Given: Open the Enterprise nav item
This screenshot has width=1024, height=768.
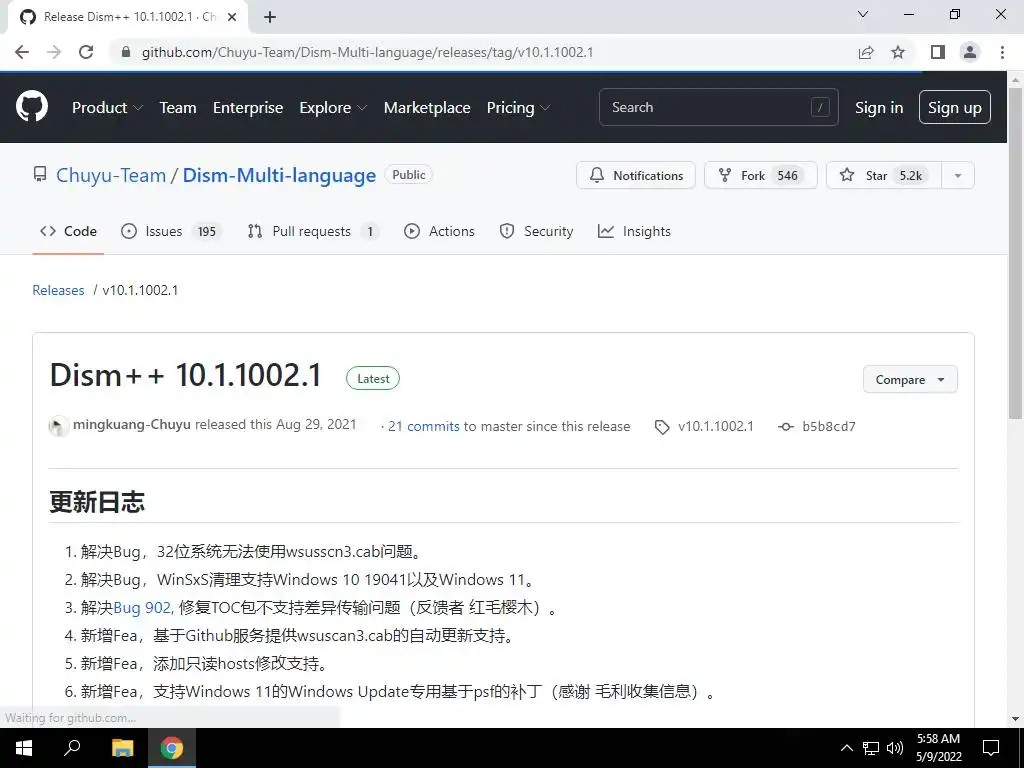Looking at the screenshot, I should (x=248, y=108).
